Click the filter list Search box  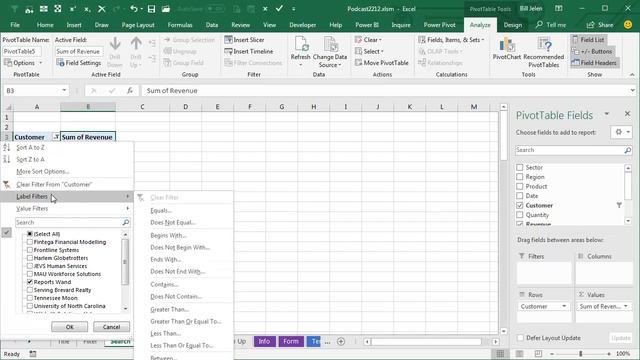tap(73, 222)
